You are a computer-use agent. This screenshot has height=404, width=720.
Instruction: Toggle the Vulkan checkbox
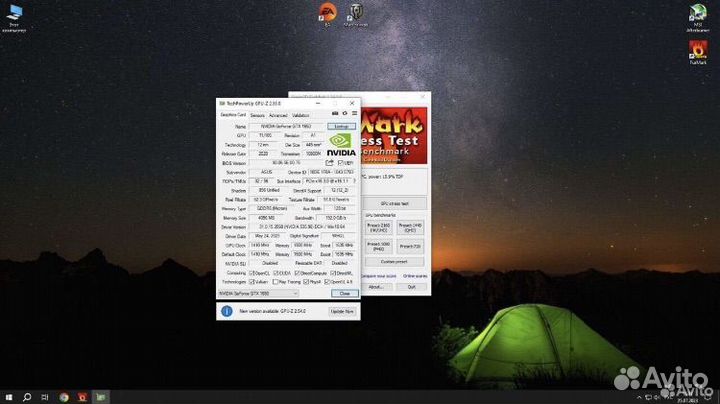[252, 282]
